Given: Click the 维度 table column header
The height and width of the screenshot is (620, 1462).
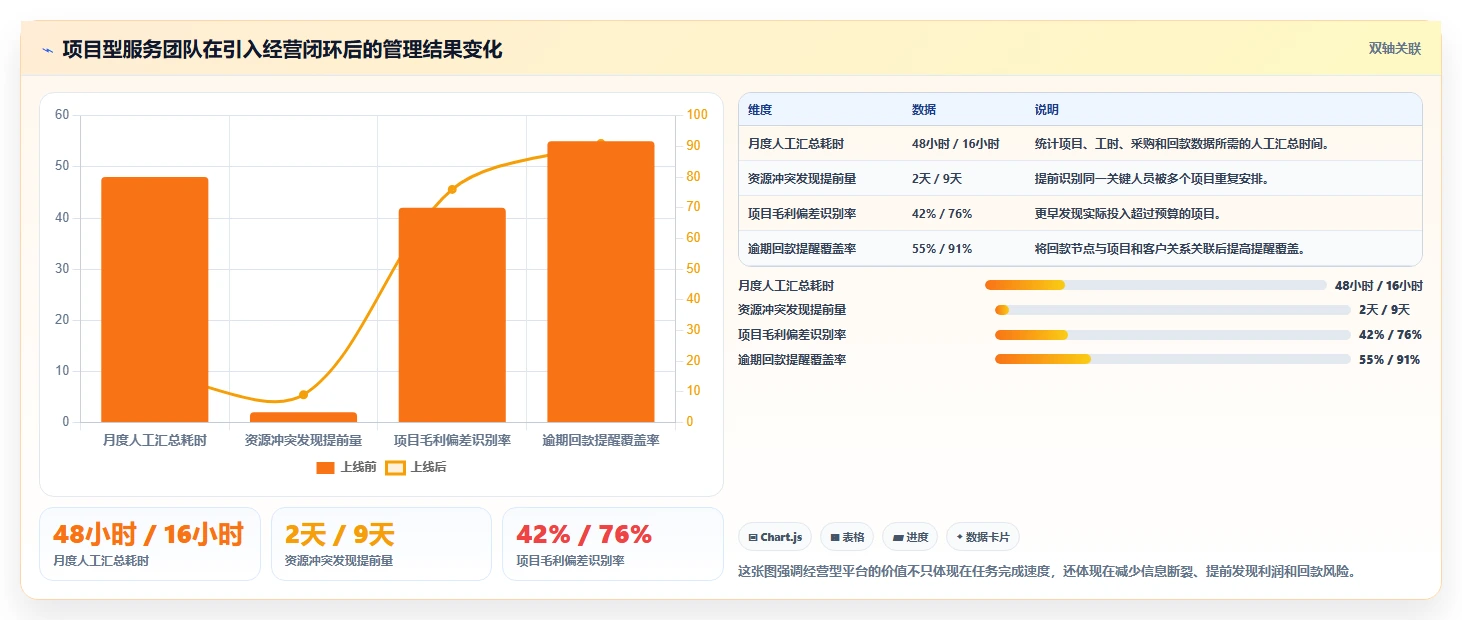Looking at the screenshot, I should point(760,110).
